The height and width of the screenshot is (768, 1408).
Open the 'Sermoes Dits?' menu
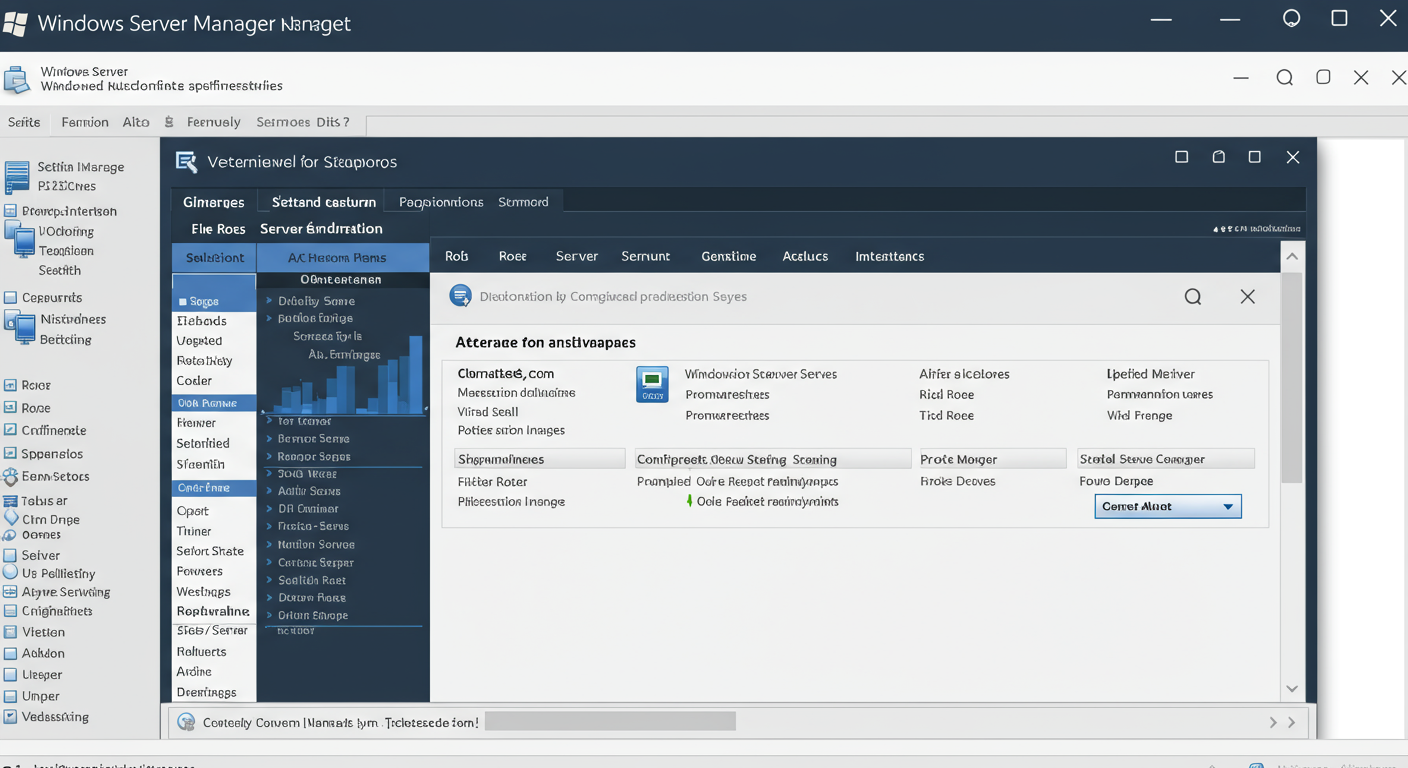click(x=303, y=122)
